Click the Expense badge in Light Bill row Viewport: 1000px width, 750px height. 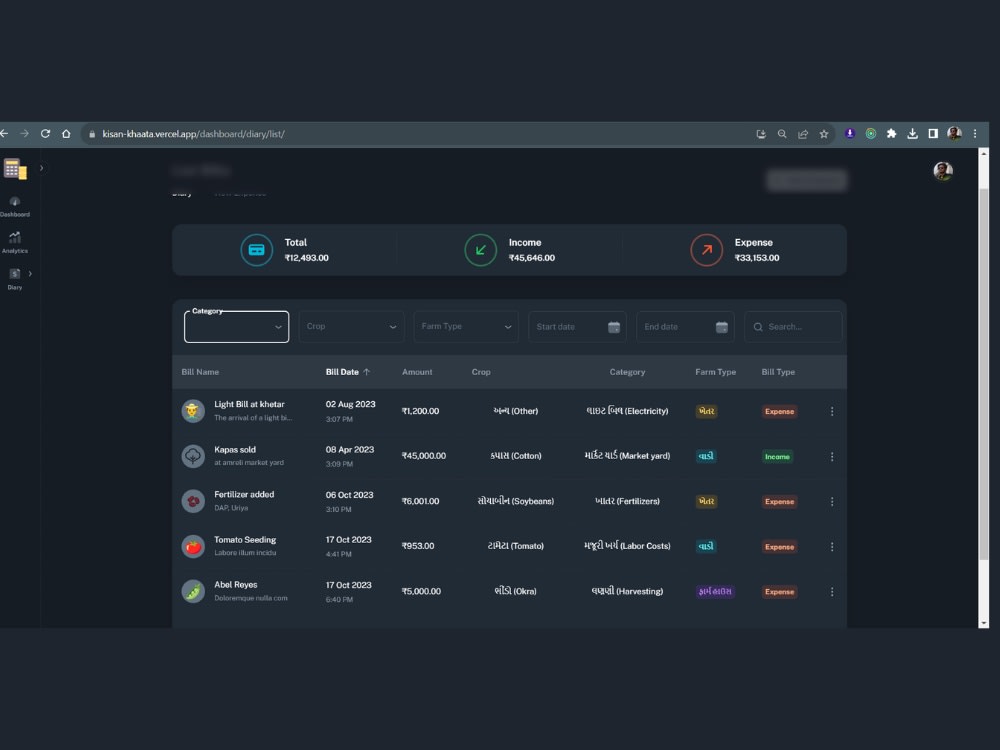(779, 411)
